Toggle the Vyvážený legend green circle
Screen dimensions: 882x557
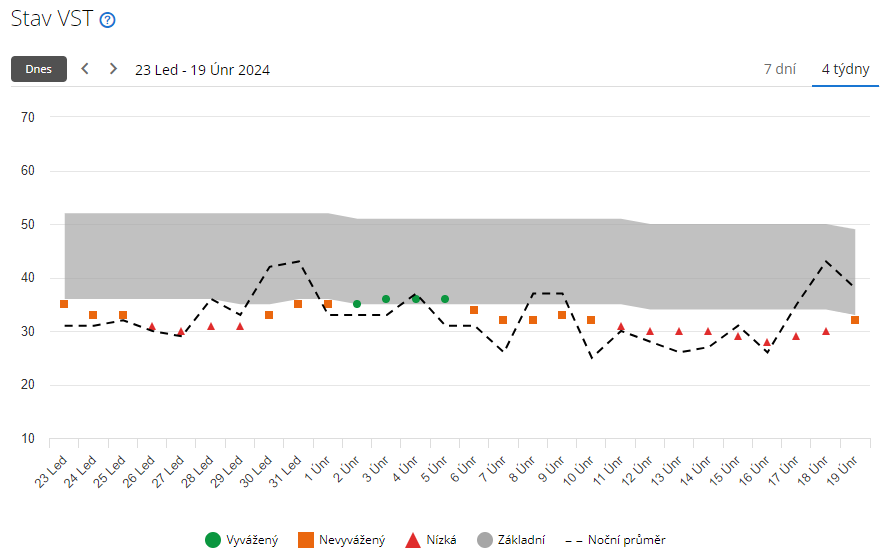click(x=213, y=540)
